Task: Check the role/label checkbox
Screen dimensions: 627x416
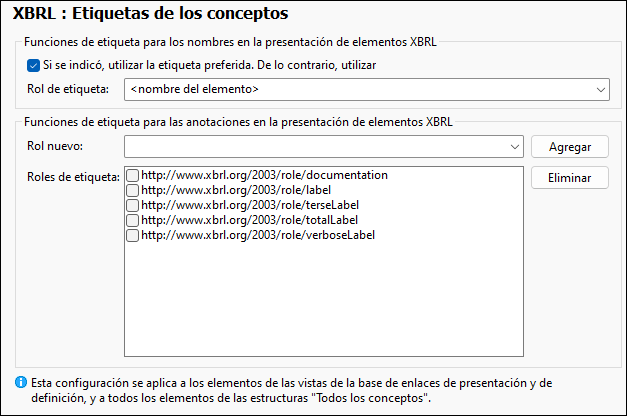Action: (x=132, y=190)
